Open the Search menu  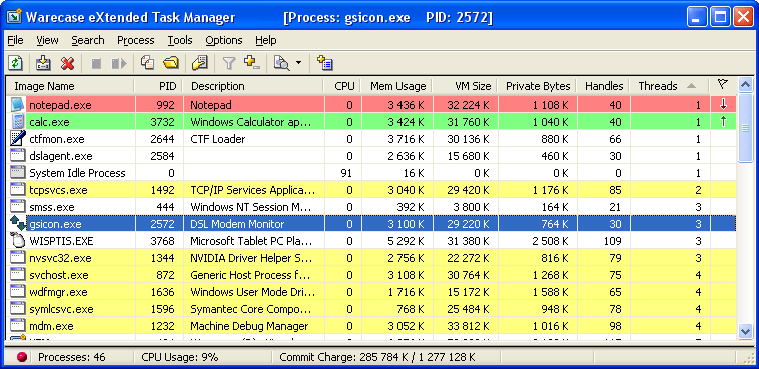[x=88, y=40]
